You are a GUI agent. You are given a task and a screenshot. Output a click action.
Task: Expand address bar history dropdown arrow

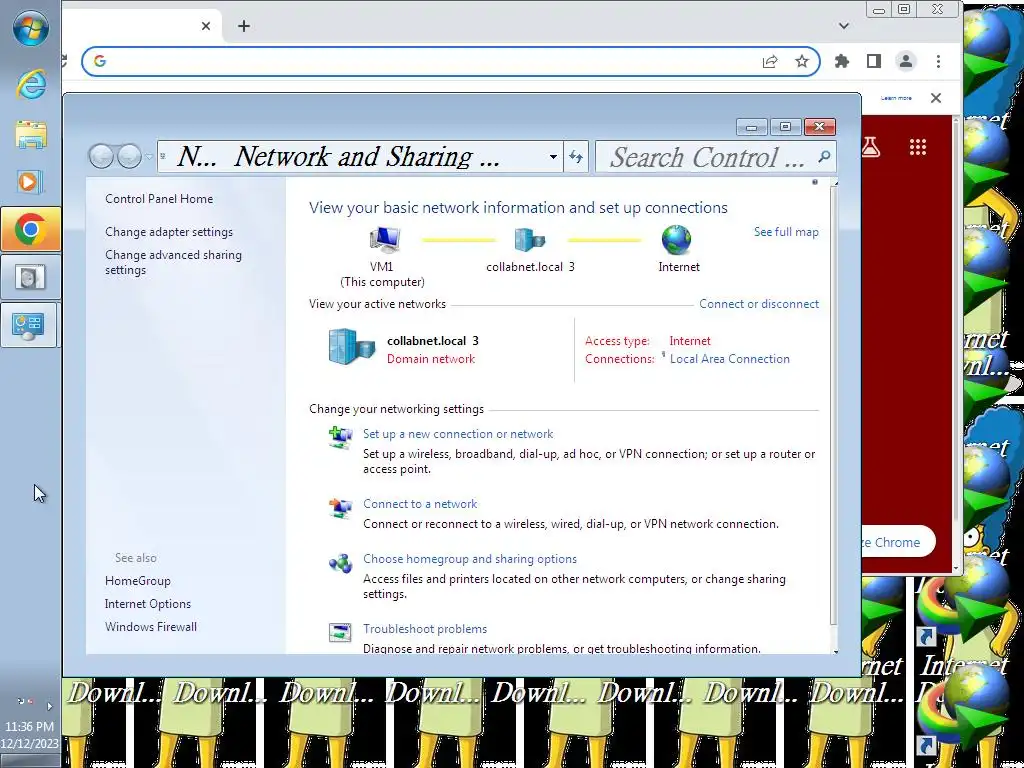553,157
